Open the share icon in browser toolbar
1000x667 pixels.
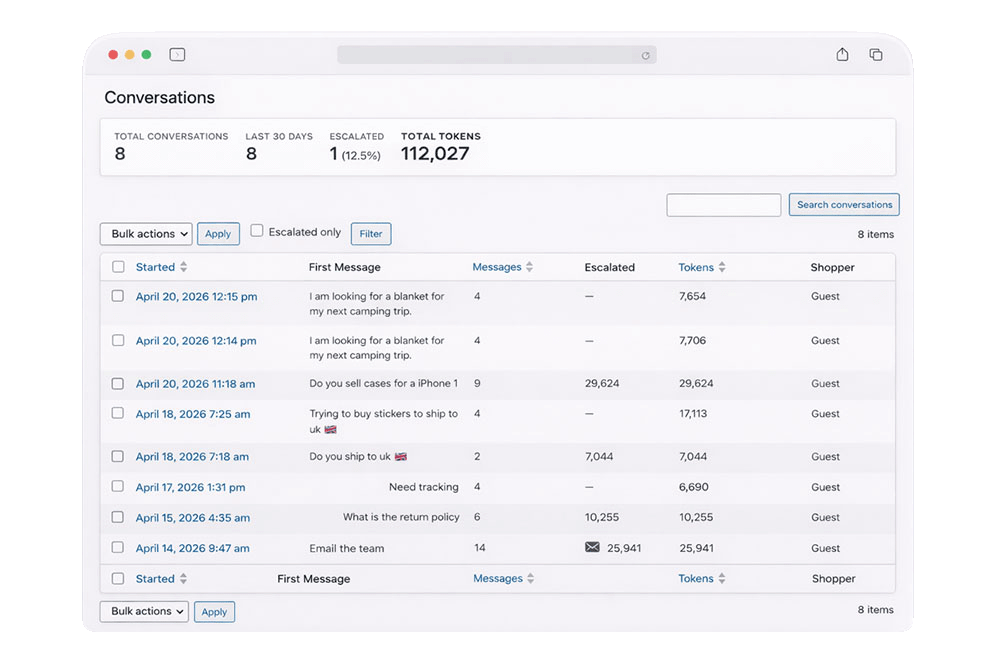[842, 54]
